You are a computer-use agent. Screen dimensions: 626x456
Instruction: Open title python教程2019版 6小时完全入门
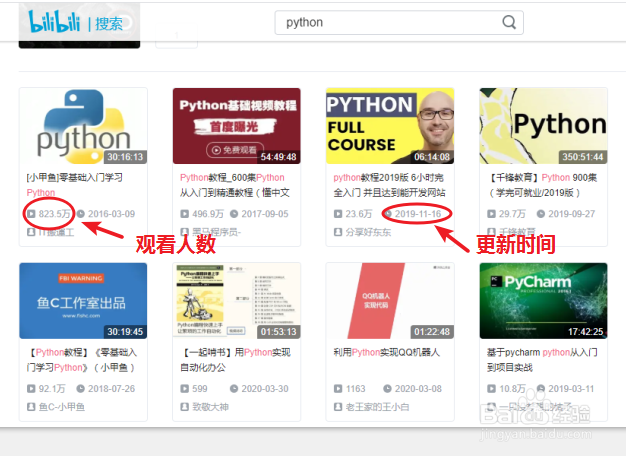389,185
